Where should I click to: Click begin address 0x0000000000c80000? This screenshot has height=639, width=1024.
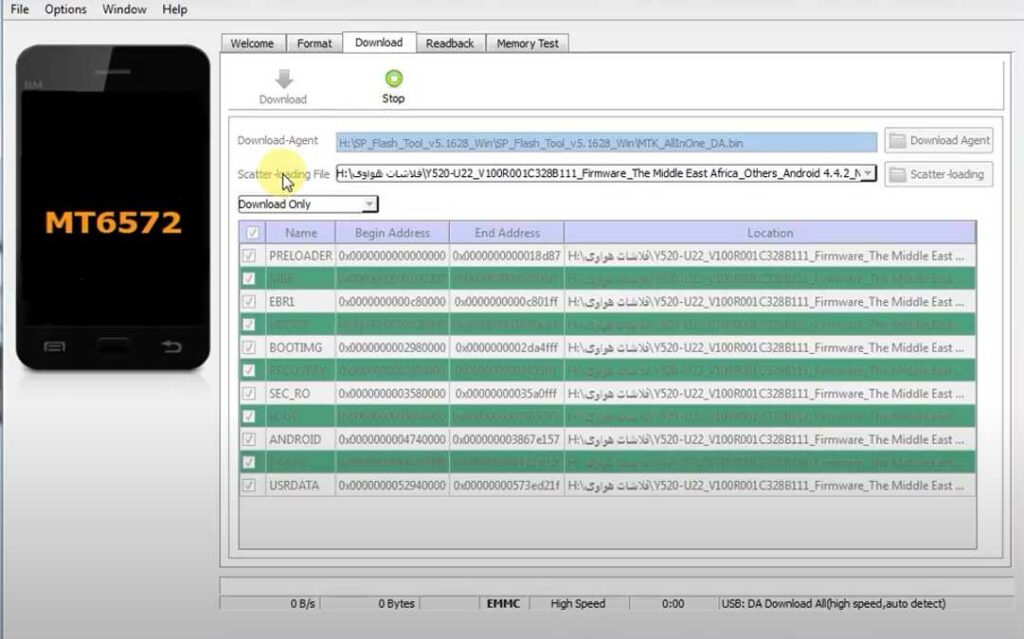pyautogui.click(x=392, y=301)
